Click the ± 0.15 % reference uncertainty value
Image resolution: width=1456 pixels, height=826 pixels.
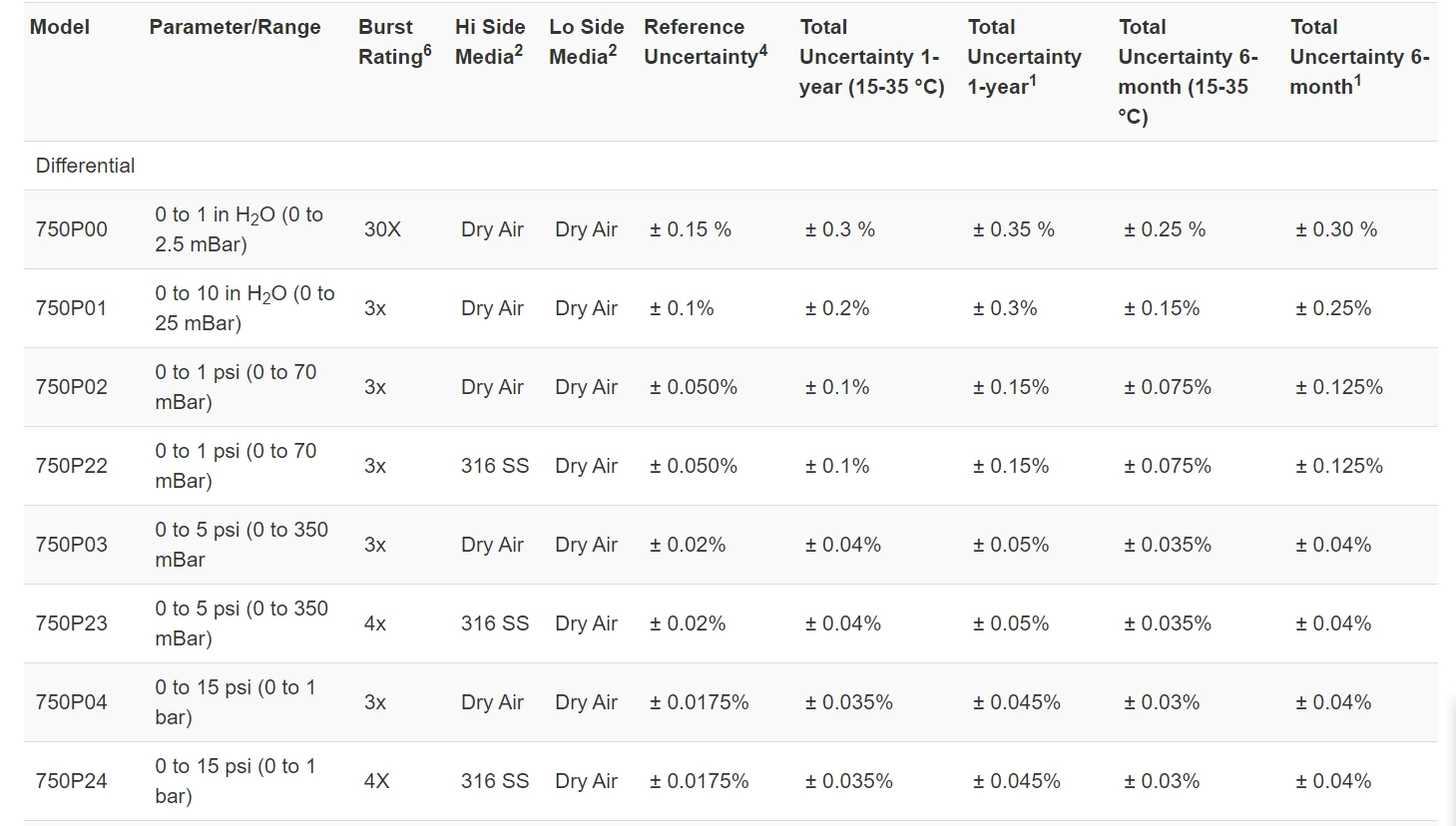[x=690, y=229]
